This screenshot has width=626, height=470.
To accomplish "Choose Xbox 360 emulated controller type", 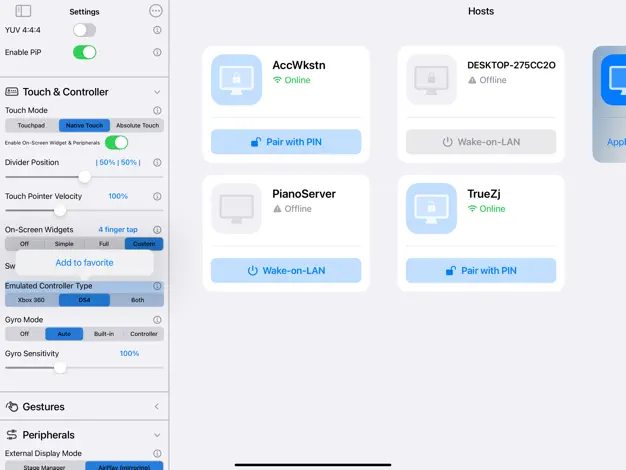I will point(31,300).
